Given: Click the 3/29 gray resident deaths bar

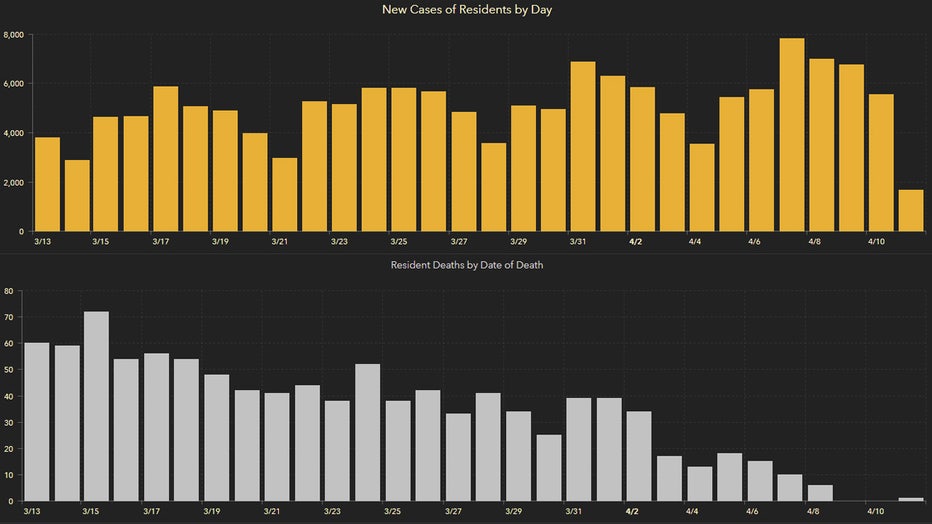Looking at the screenshot, I should click(518, 456).
